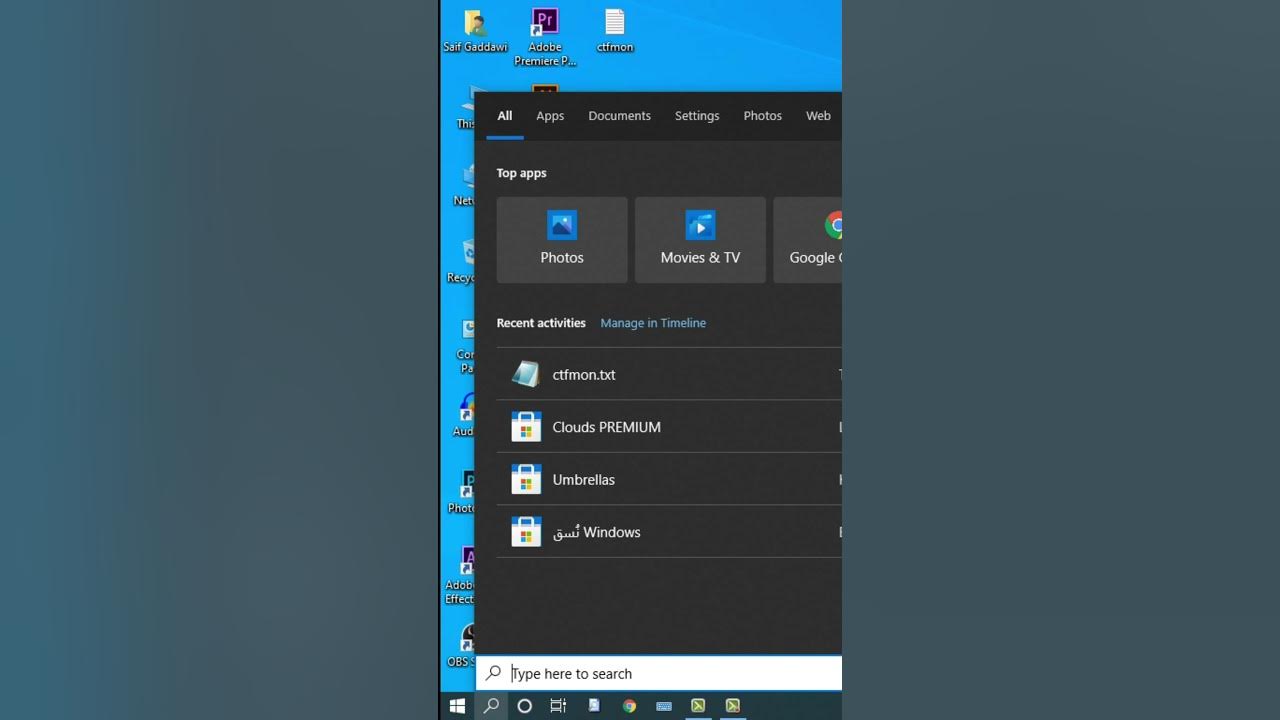Launch Cortana from the taskbar circle icon
The height and width of the screenshot is (720, 1280).
pos(524,705)
